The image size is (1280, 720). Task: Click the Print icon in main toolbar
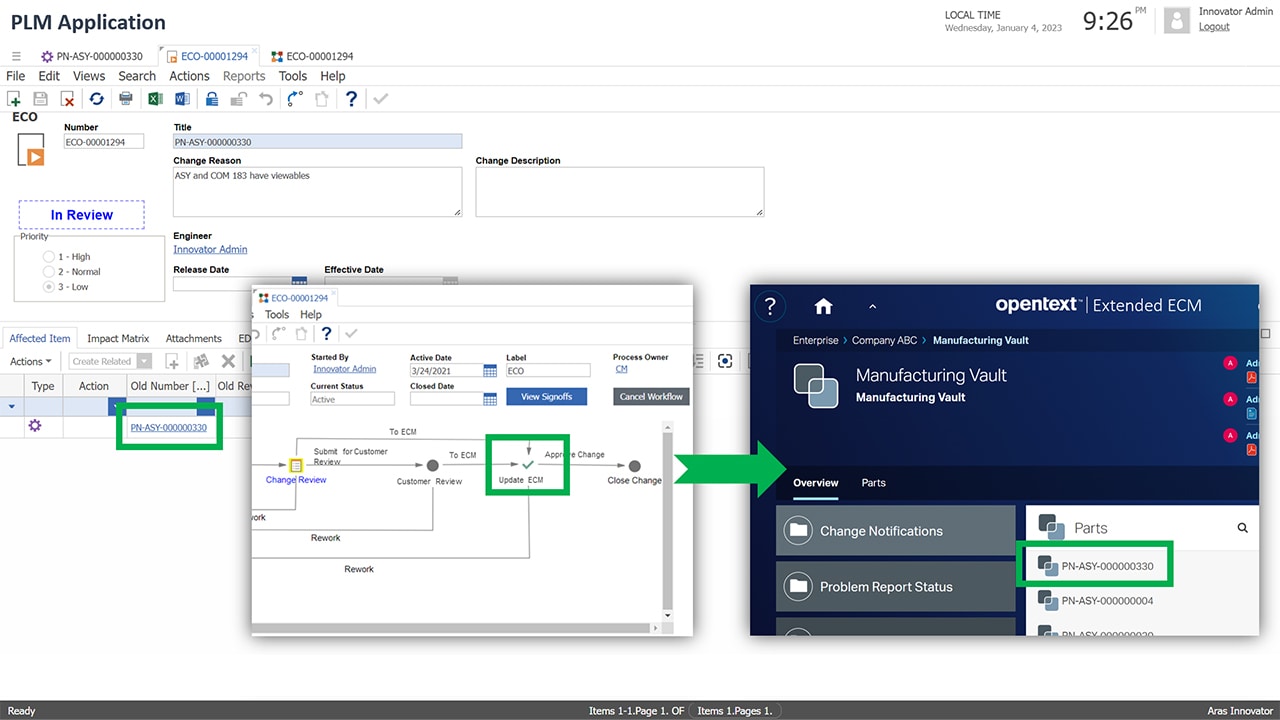tap(125, 99)
